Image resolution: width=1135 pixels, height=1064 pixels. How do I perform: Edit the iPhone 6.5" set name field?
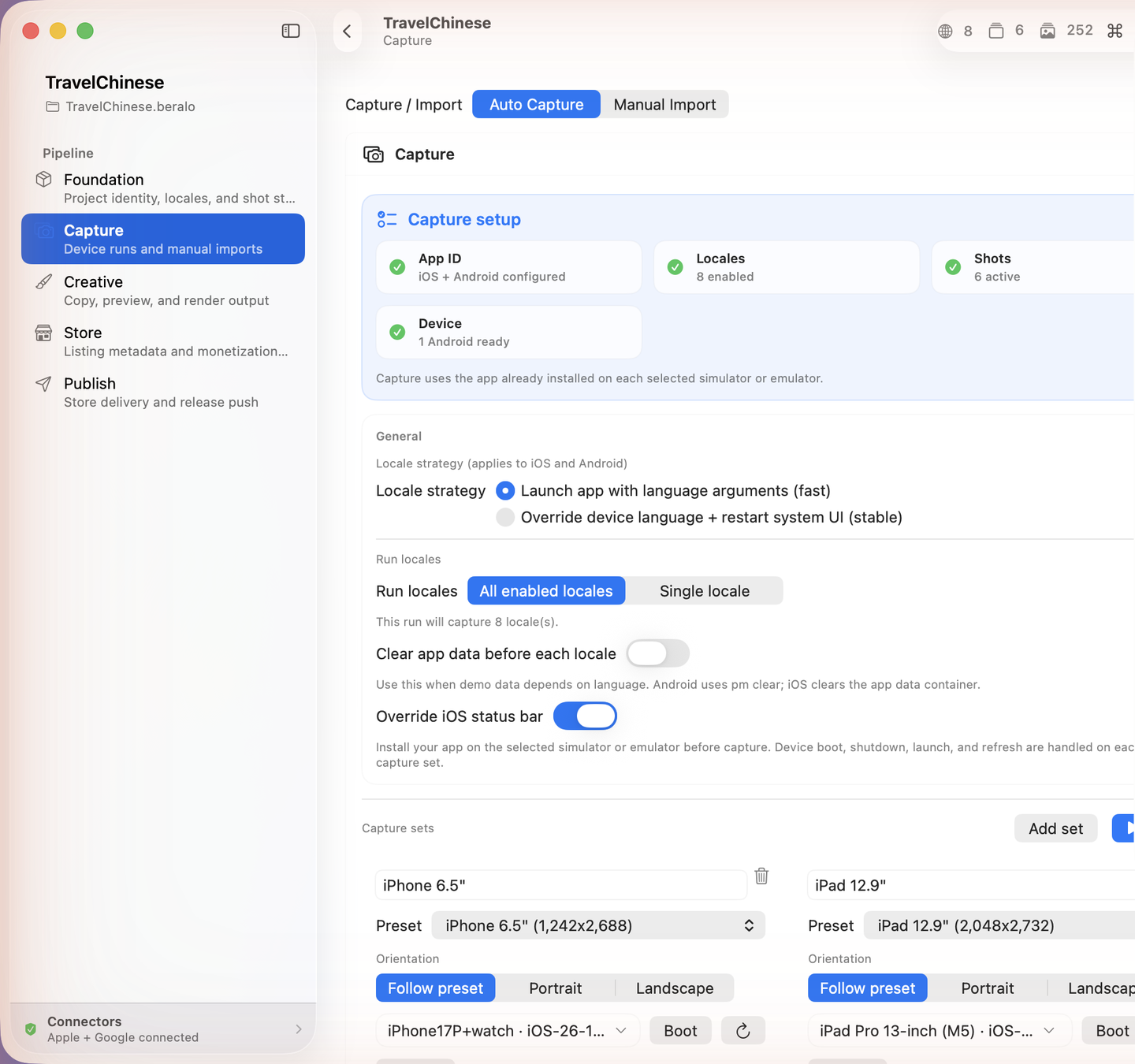point(560,885)
